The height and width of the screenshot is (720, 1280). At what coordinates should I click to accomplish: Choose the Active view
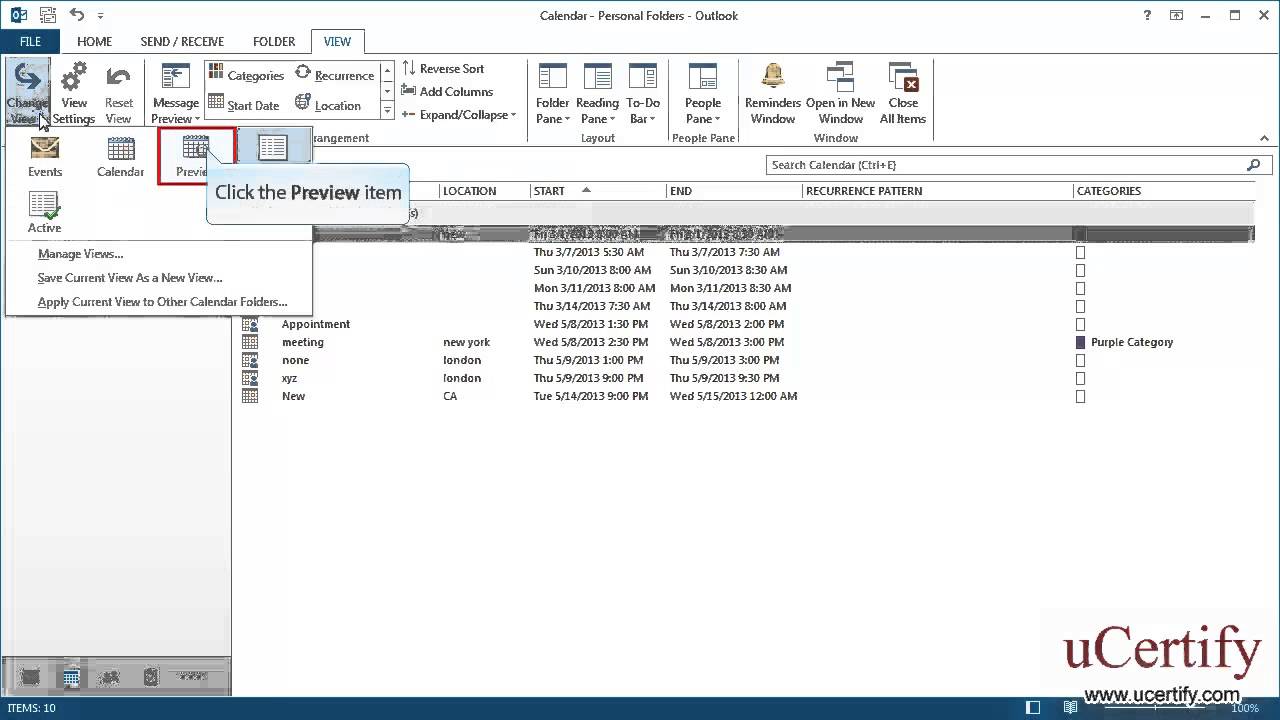coord(44,213)
